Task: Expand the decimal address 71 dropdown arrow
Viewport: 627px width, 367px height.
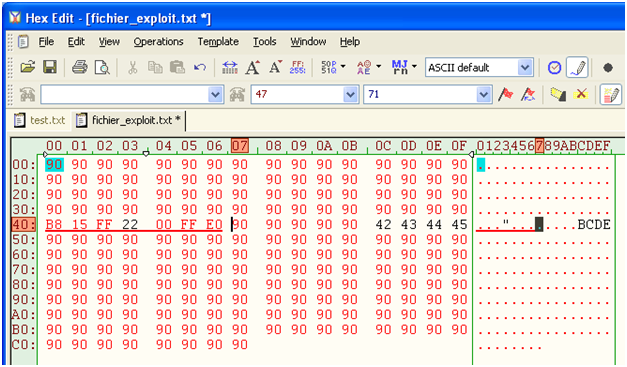Action: pyautogui.click(x=484, y=95)
